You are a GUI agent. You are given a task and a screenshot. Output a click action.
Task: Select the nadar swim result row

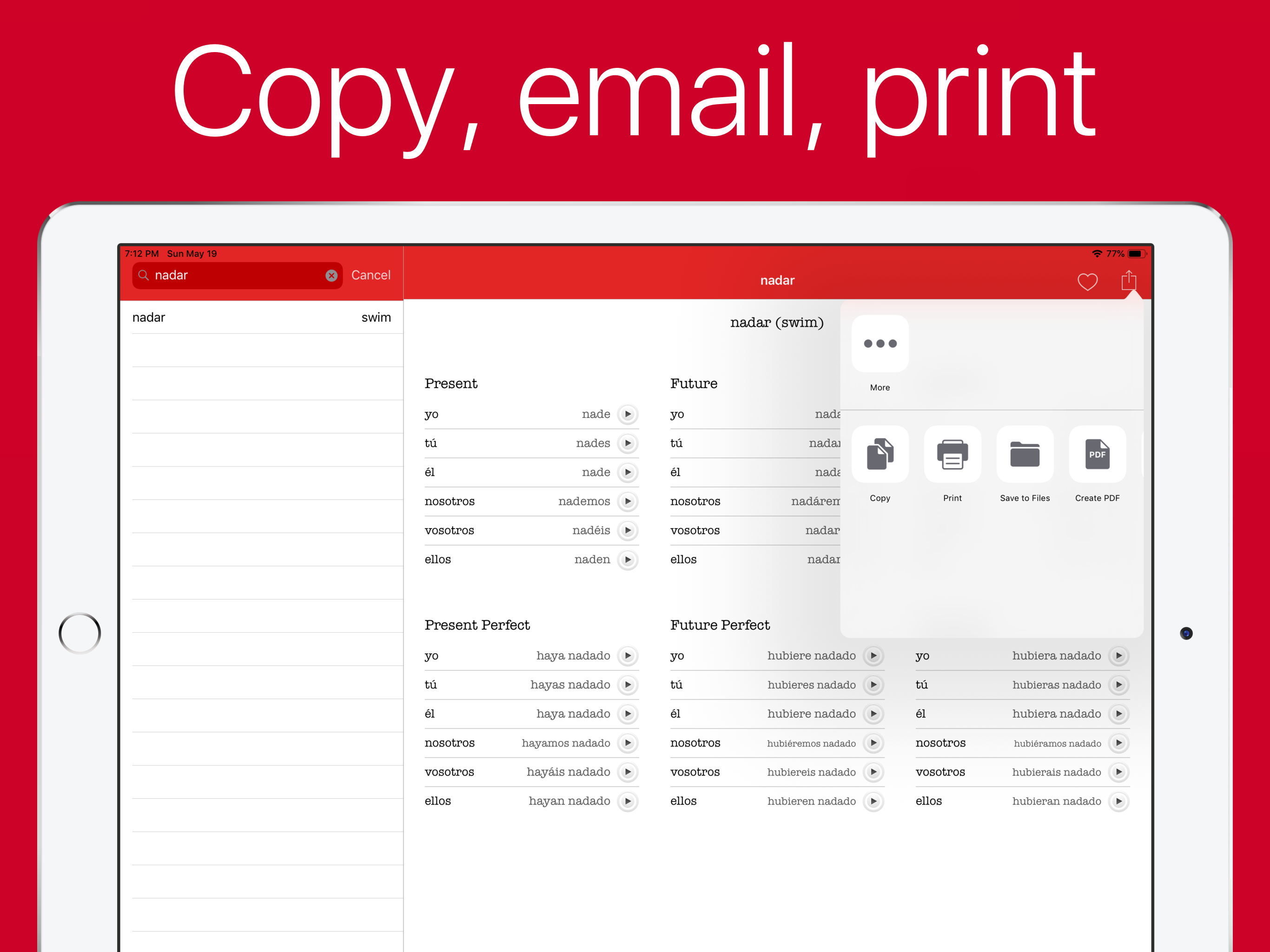[261, 317]
